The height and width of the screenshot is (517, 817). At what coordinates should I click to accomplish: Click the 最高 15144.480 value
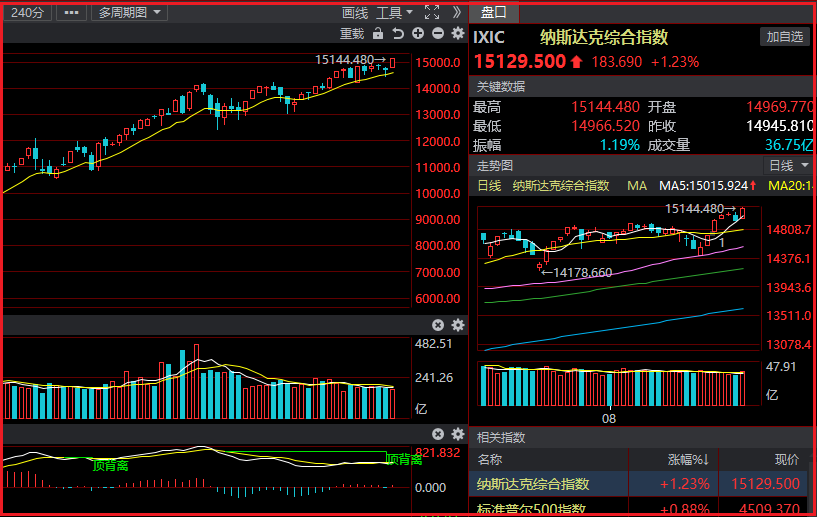[605, 107]
